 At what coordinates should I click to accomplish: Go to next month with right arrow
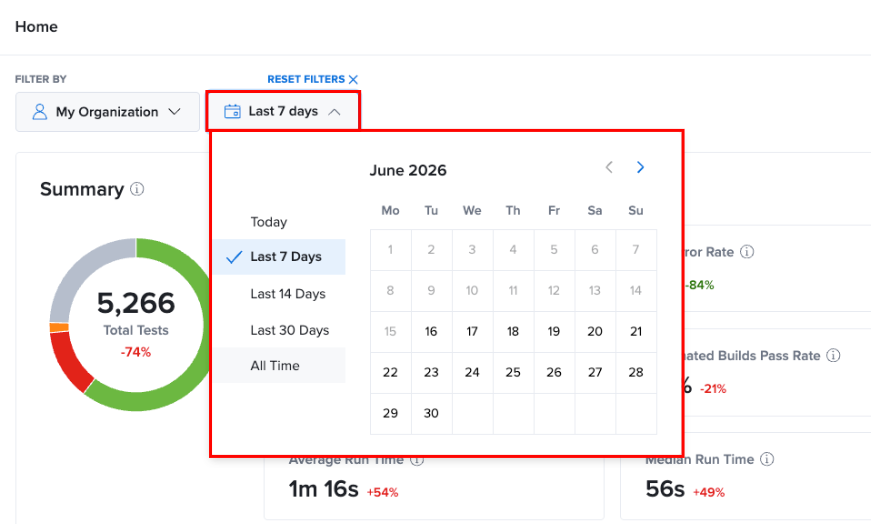pos(640,167)
